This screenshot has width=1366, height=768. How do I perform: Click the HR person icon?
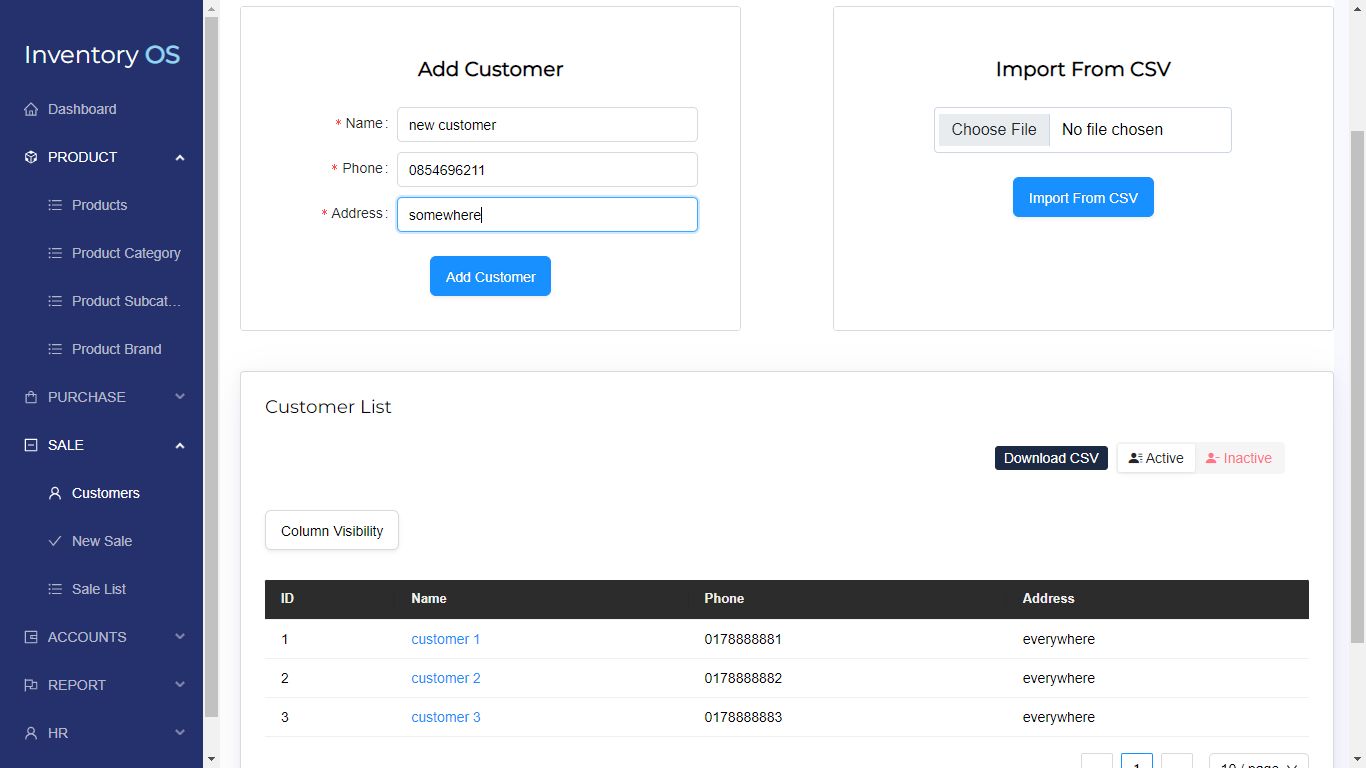(x=31, y=733)
